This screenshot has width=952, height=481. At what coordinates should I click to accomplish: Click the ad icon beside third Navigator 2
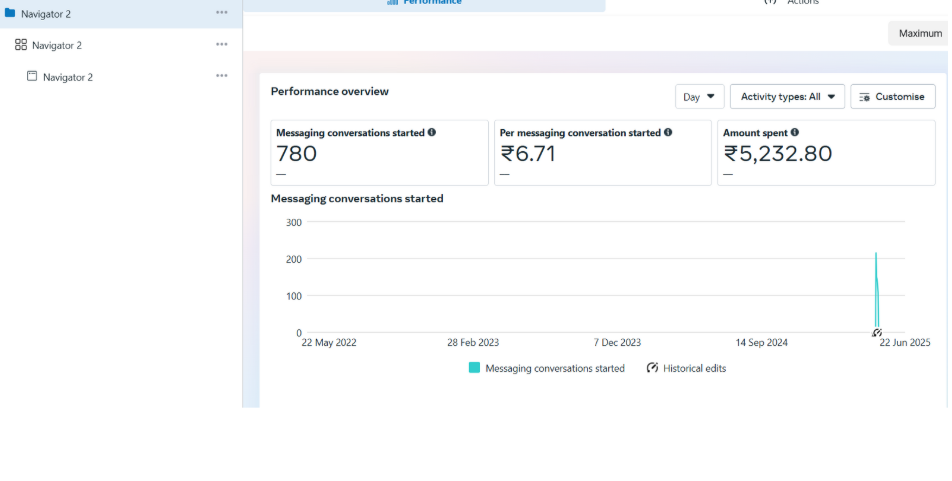coord(32,76)
